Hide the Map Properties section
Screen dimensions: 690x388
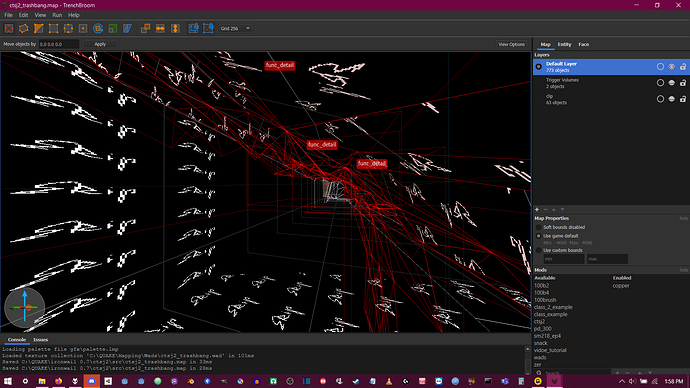pos(683,218)
